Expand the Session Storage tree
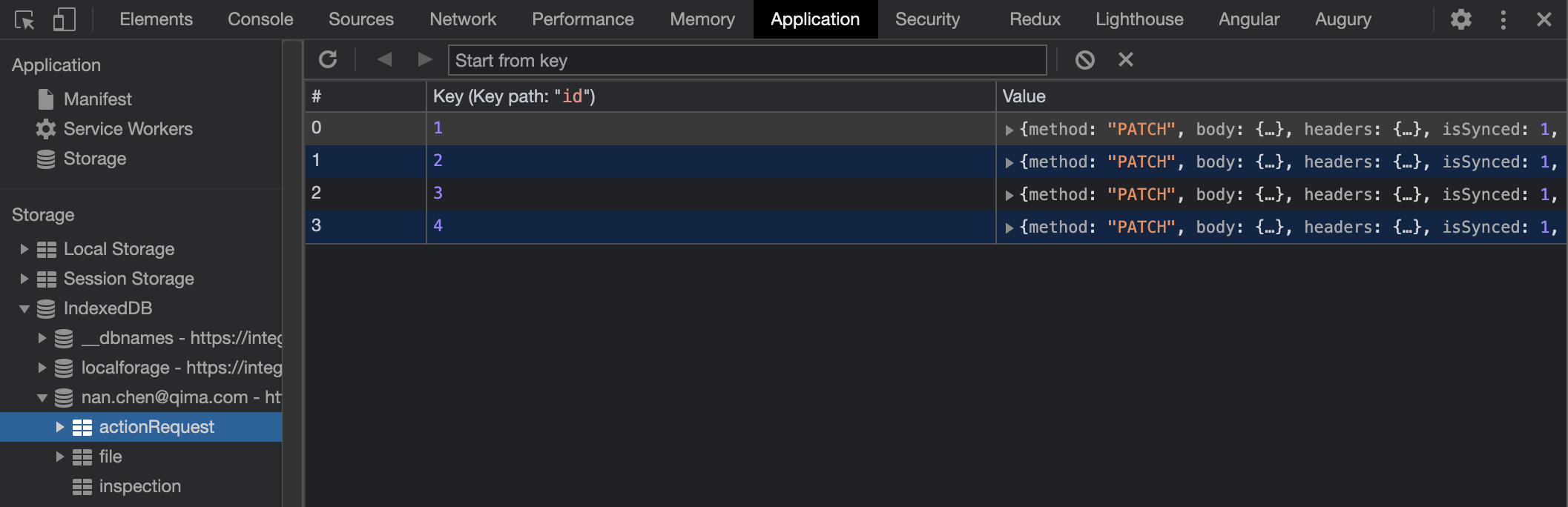 24,279
